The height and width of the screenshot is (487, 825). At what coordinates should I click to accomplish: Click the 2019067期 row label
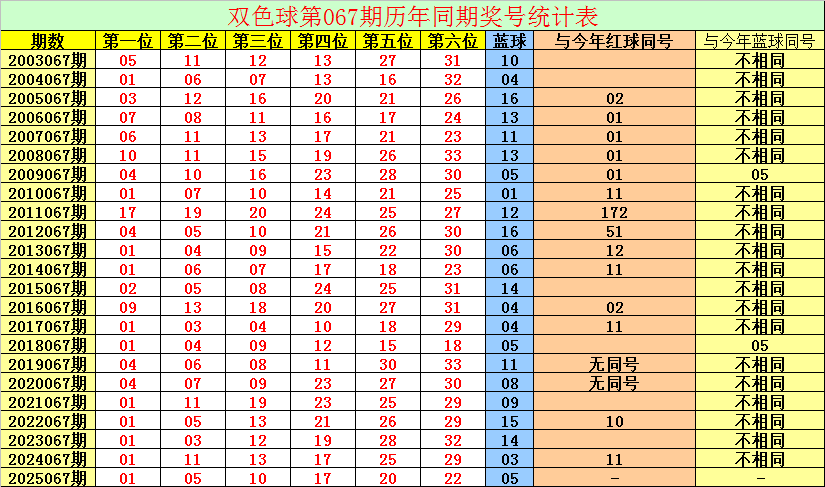[47, 364]
